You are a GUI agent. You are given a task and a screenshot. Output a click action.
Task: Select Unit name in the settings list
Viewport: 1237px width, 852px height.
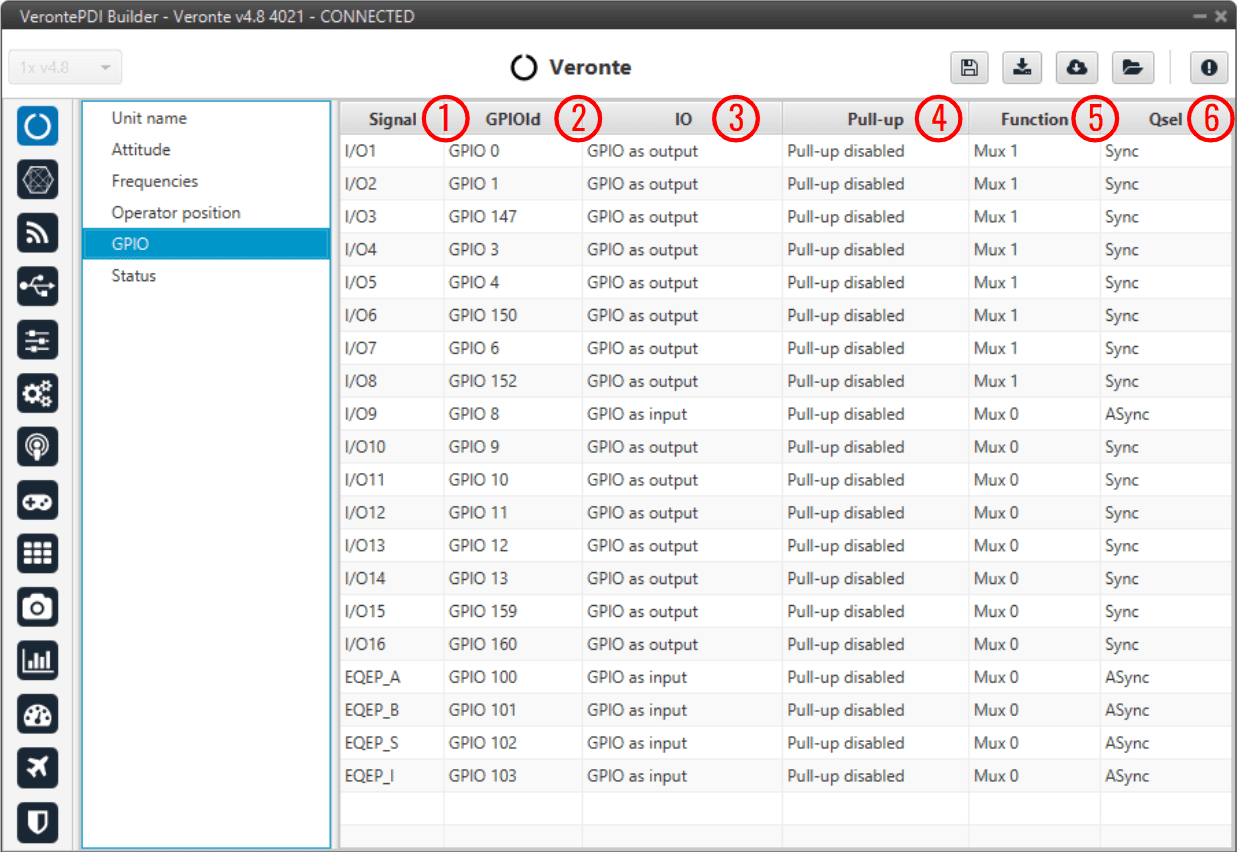(206, 118)
